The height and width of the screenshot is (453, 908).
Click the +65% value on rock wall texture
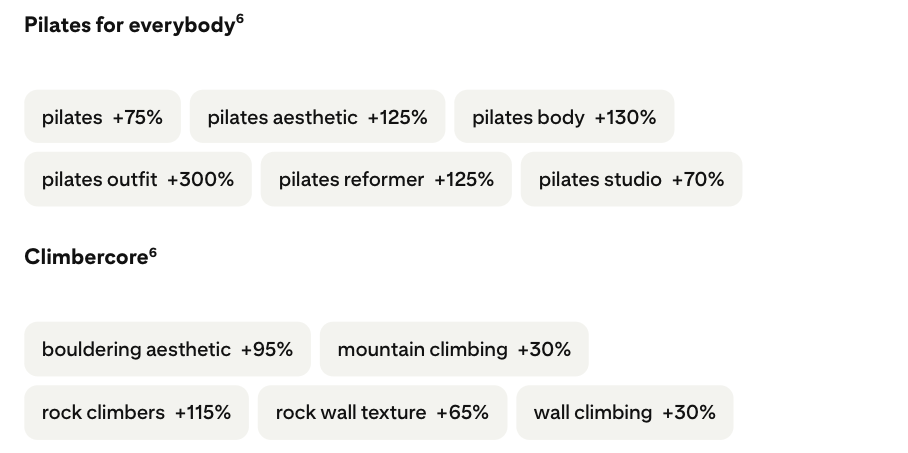(462, 413)
